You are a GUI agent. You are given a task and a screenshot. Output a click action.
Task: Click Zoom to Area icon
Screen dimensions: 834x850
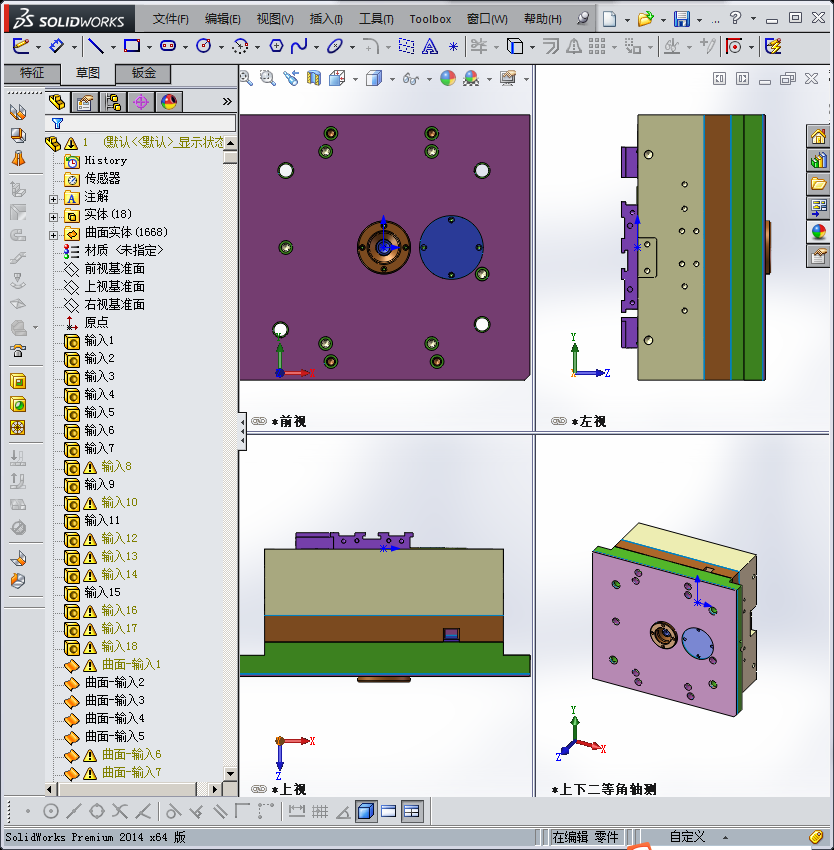(x=267, y=79)
